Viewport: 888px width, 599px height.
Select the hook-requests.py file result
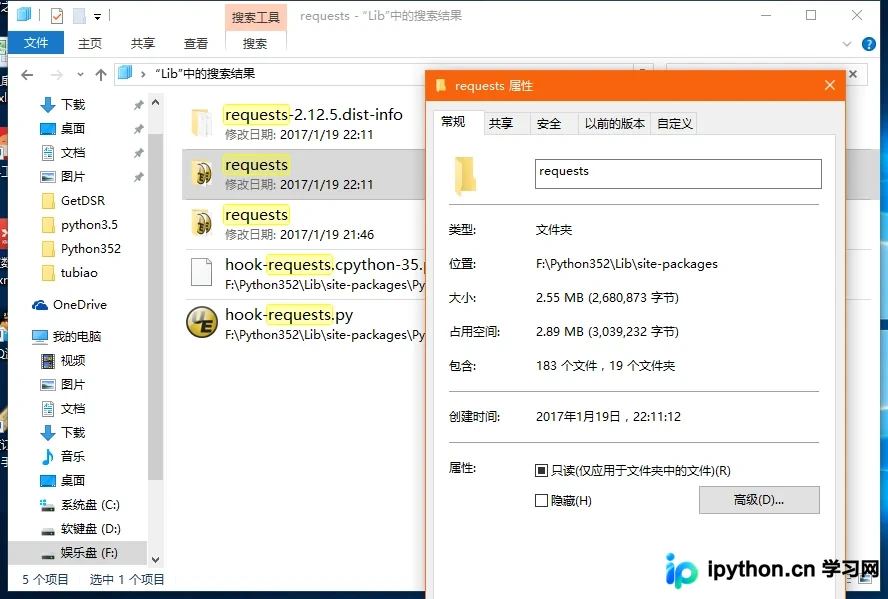pos(304,324)
